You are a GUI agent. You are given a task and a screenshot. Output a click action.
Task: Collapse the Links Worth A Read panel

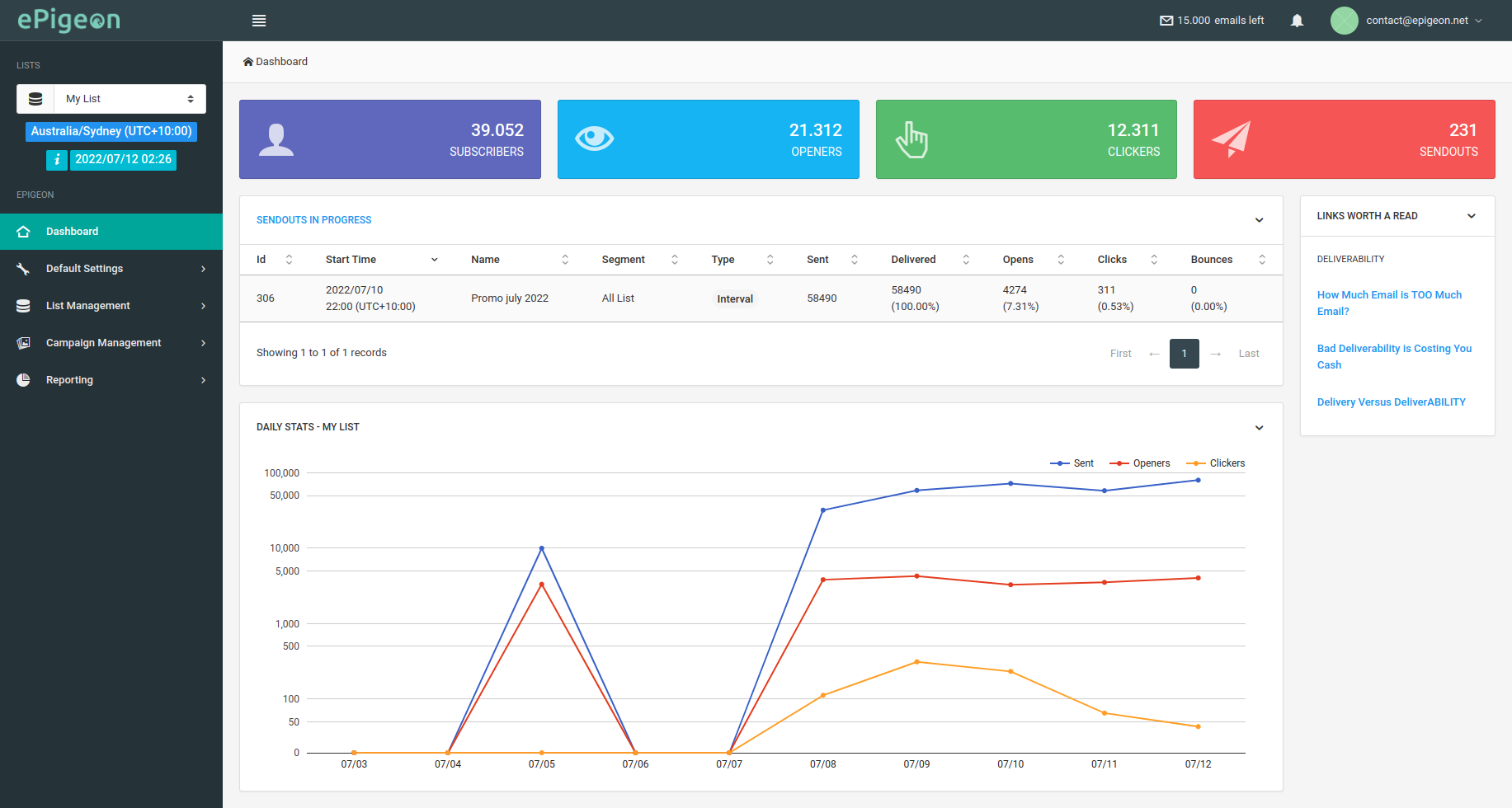click(1472, 215)
